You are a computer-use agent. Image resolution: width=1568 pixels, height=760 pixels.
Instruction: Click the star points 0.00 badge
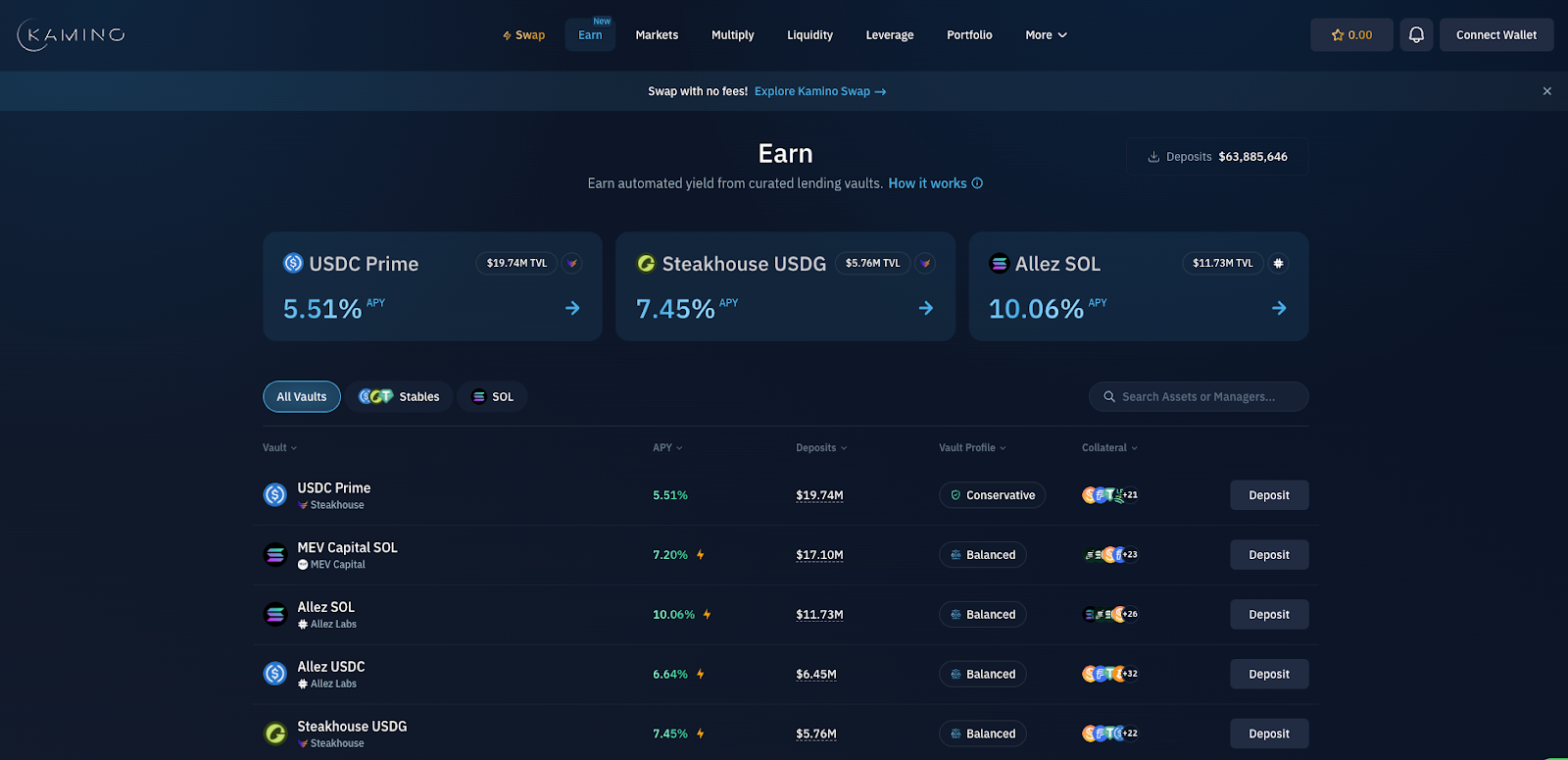pyautogui.click(x=1351, y=35)
